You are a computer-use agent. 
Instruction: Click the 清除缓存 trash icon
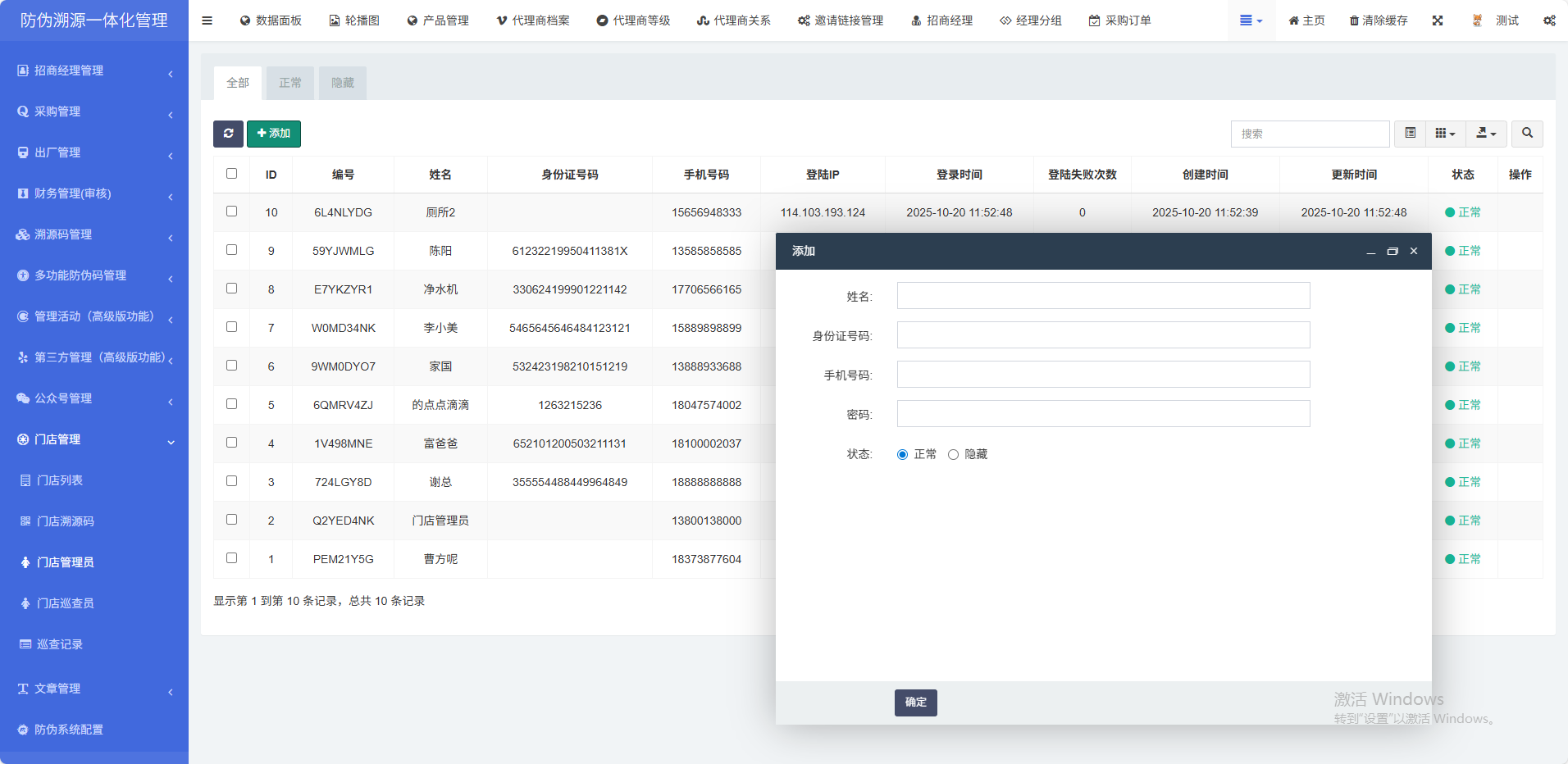pos(1354,20)
